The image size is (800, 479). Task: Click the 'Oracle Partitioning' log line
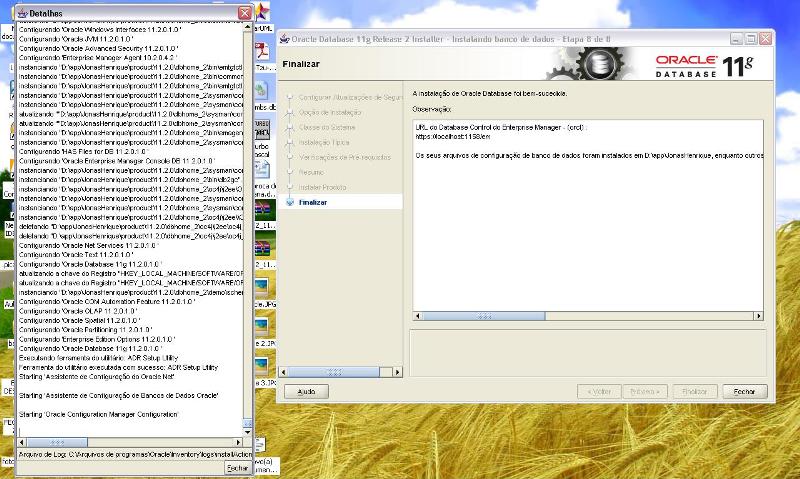85,330
